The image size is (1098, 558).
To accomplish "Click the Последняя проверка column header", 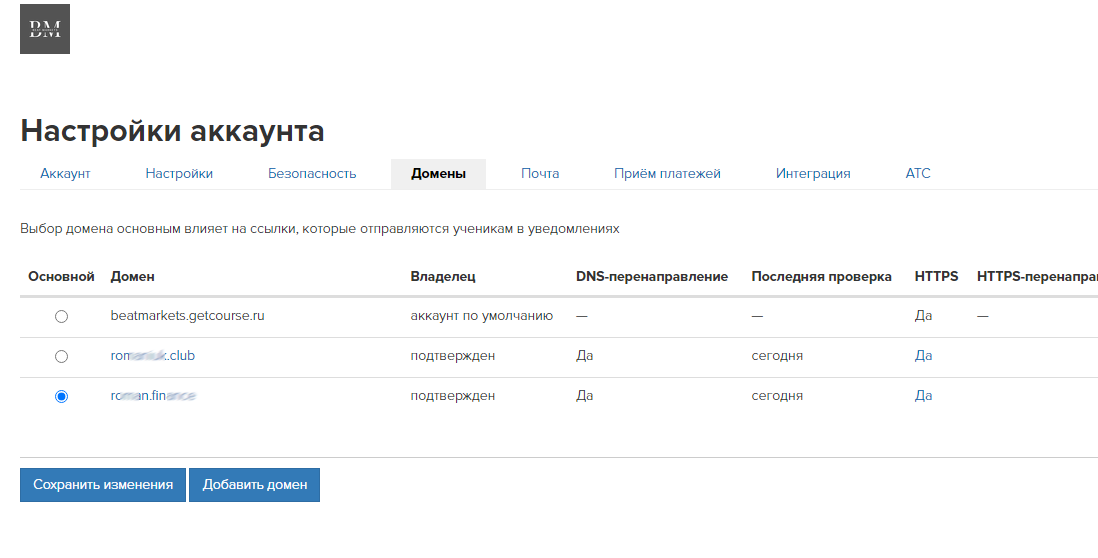I will (x=821, y=277).
